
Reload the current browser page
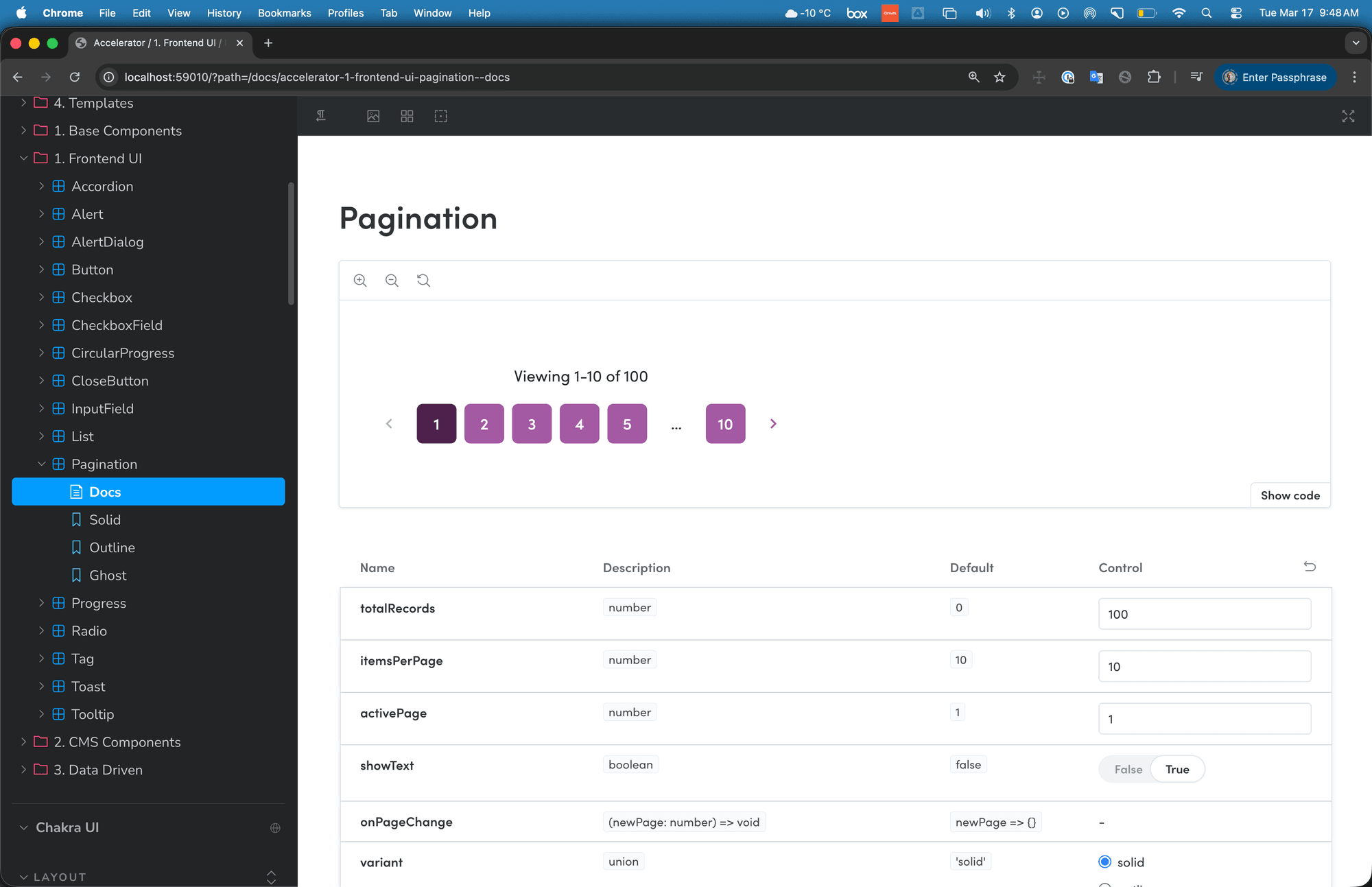click(75, 77)
